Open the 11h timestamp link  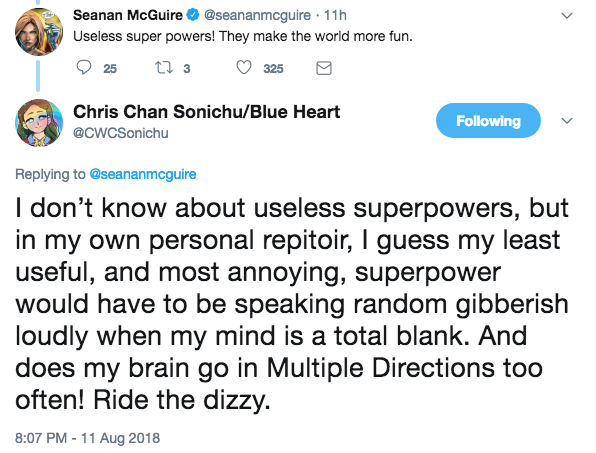[335, 15]
